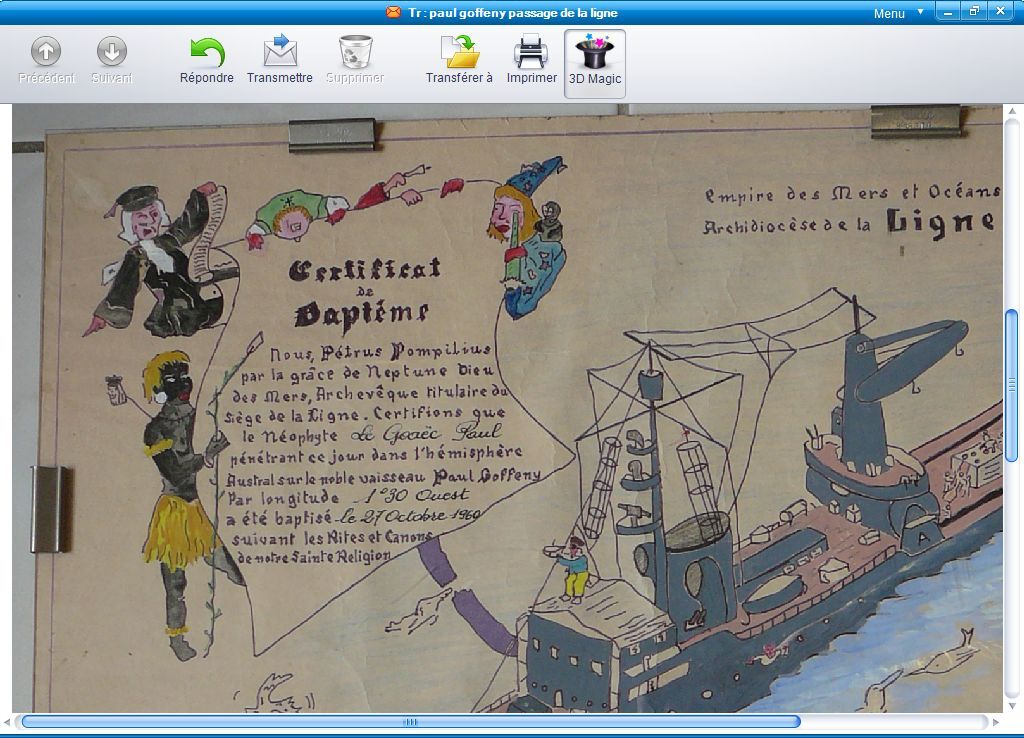Go to the previous message with Précédent

coord(46,61)
